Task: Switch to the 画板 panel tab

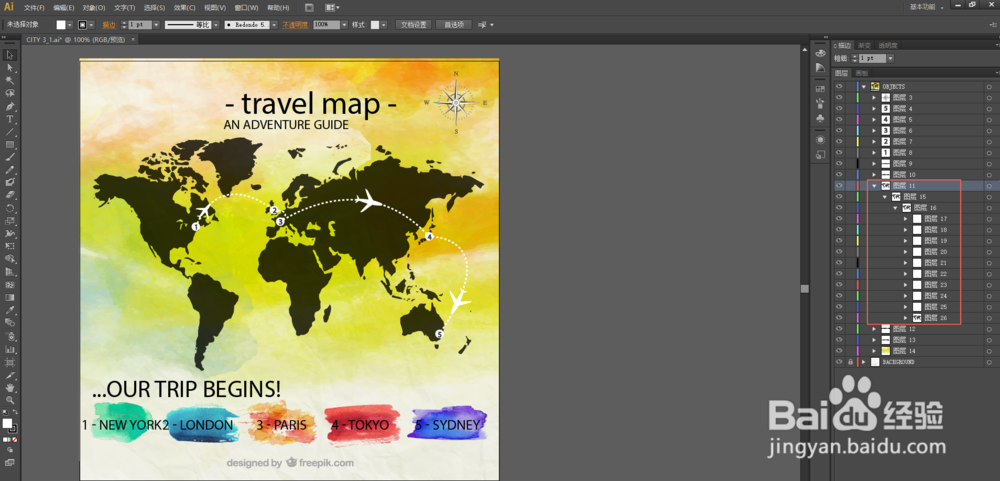Action: [x=862, y=73]
